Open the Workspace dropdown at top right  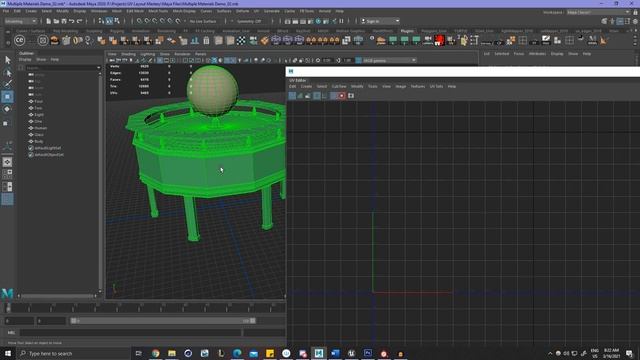598,12
